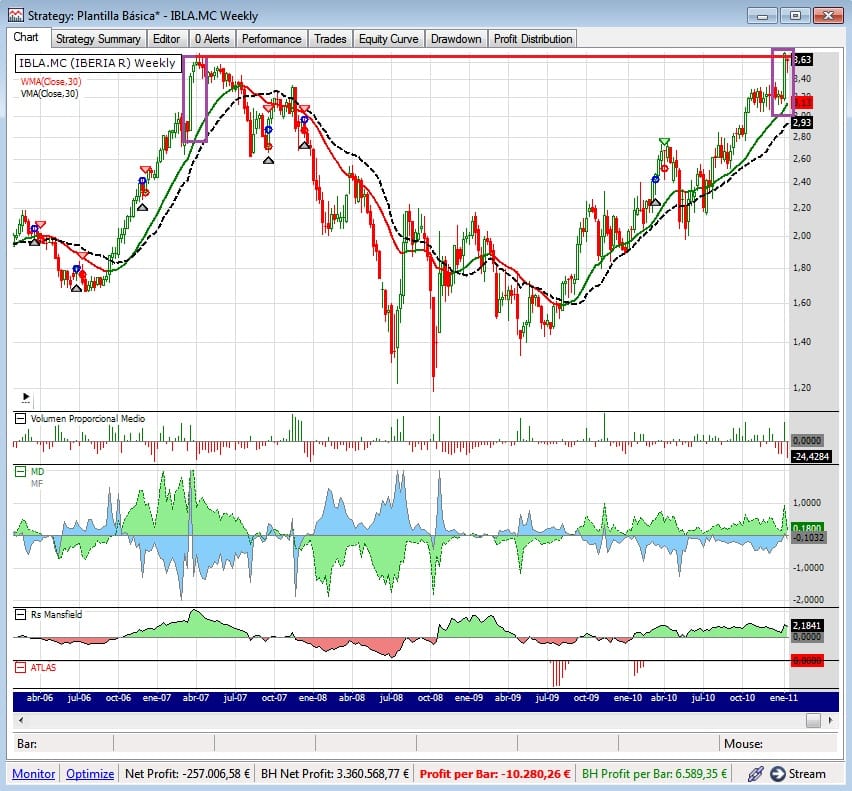Screen dimensions: 852x791
Task: Click the horizontal scrollbar thumb below chart
Action: (813, 720)
